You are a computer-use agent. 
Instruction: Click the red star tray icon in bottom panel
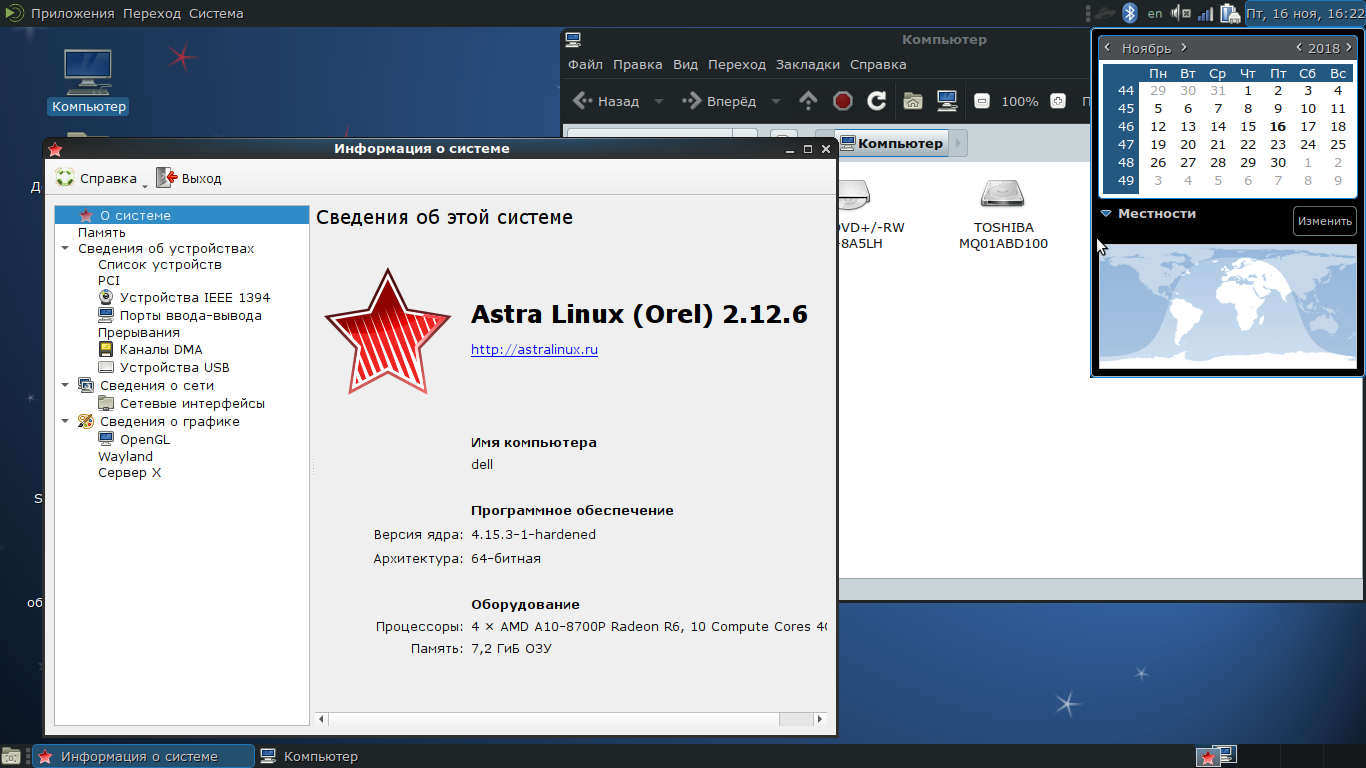(1208, 757)
